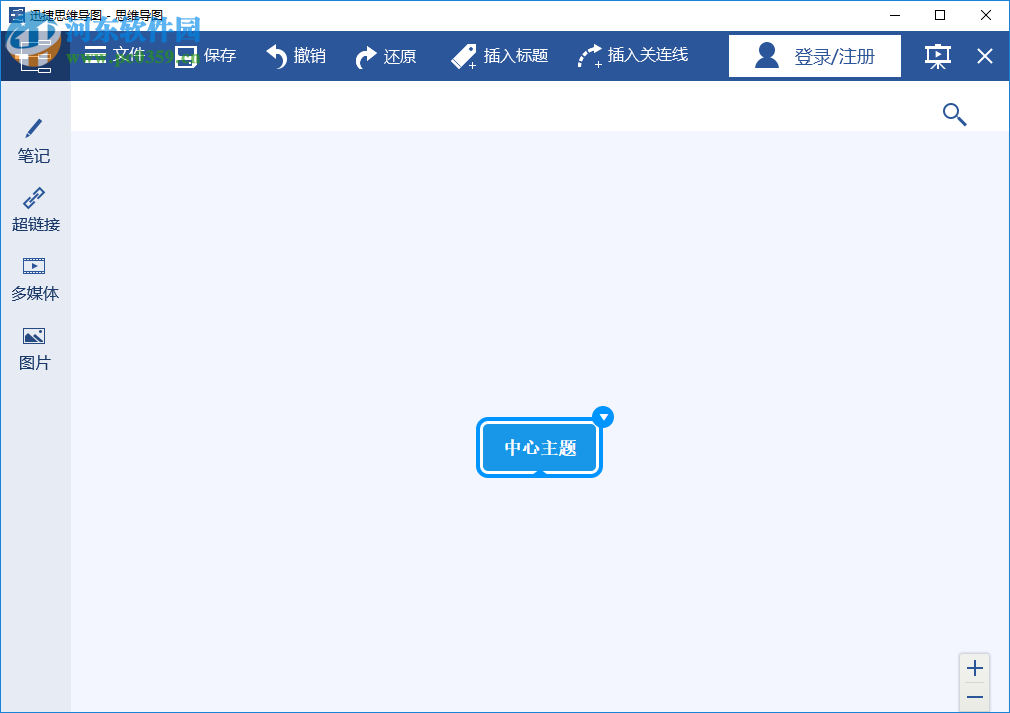The width and height of the screenshot is (1010, 713).
Task: Click the layout thumbnail icon top left
Action: [x=37, y=56]
